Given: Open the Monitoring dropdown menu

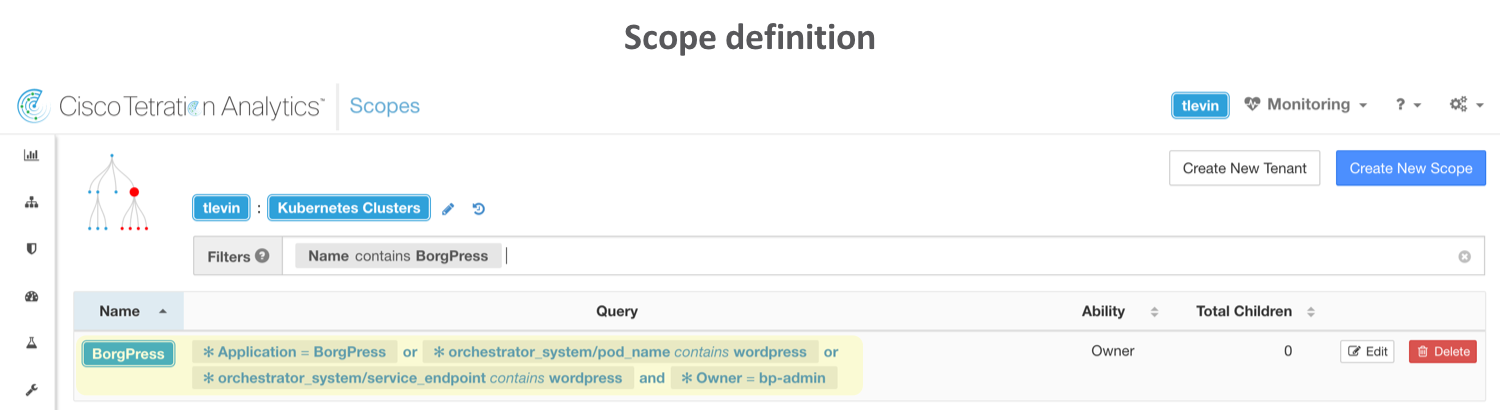Looking at the screenshot, I should click(x=1306, y=105).
